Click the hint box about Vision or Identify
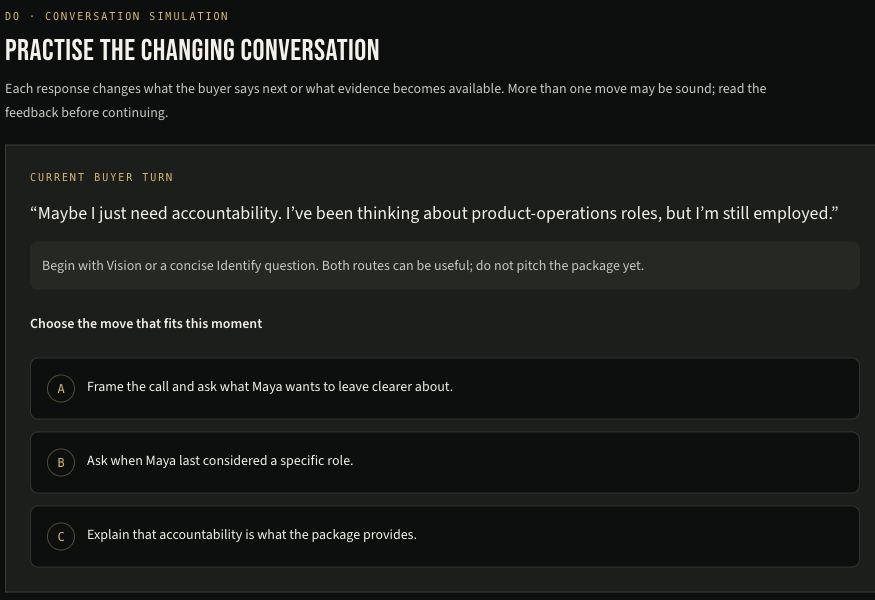 (445, 266)
